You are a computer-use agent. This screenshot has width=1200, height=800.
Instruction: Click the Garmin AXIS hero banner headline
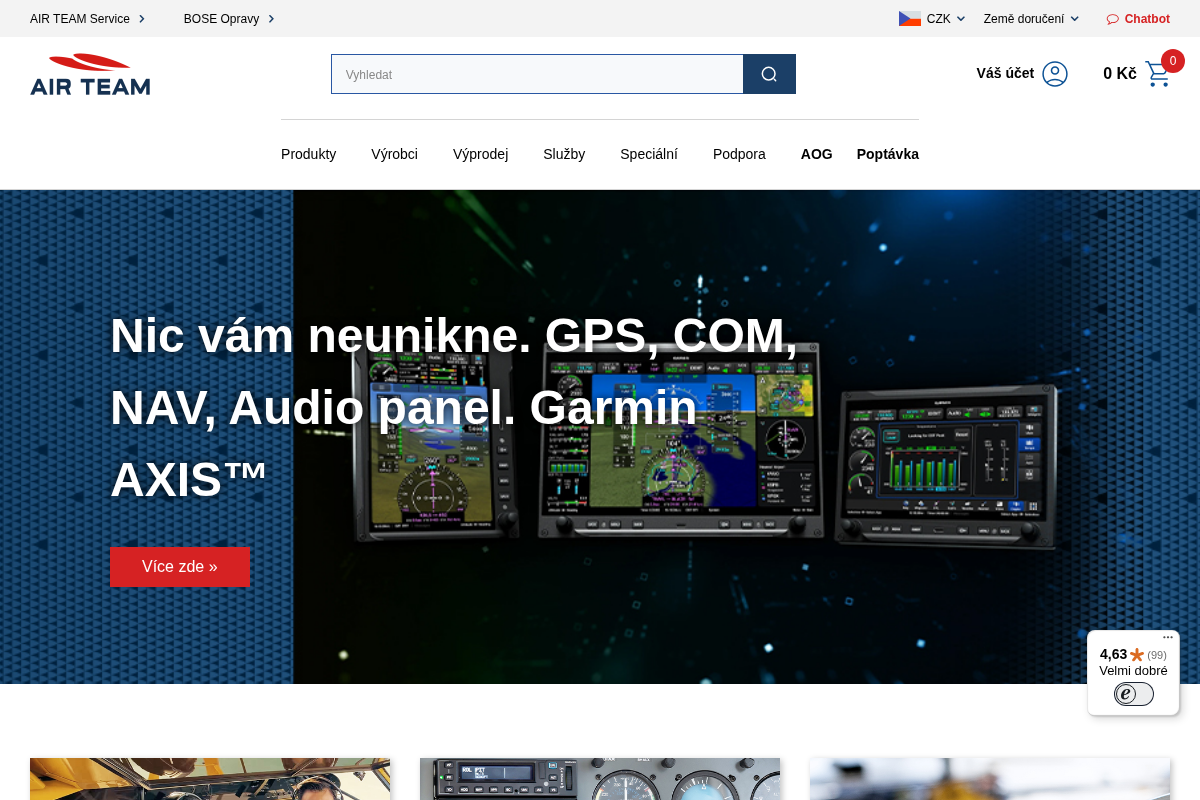click(454, 407)
